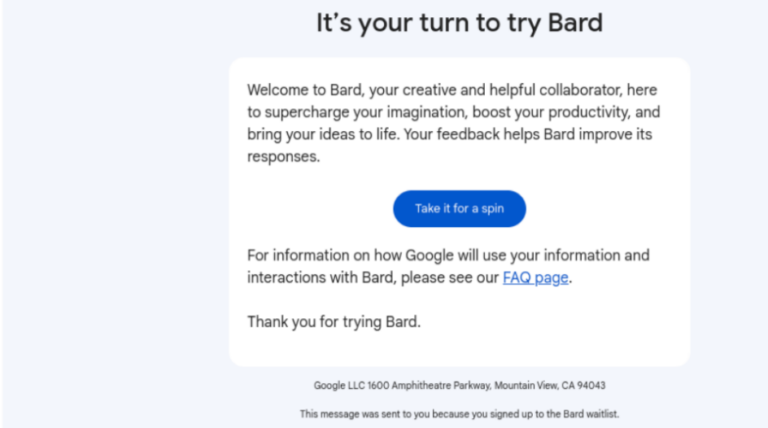Click the "For information on how Google" line
The height and width of the screenshot is (428, 768).
click(x=448, y=255)
